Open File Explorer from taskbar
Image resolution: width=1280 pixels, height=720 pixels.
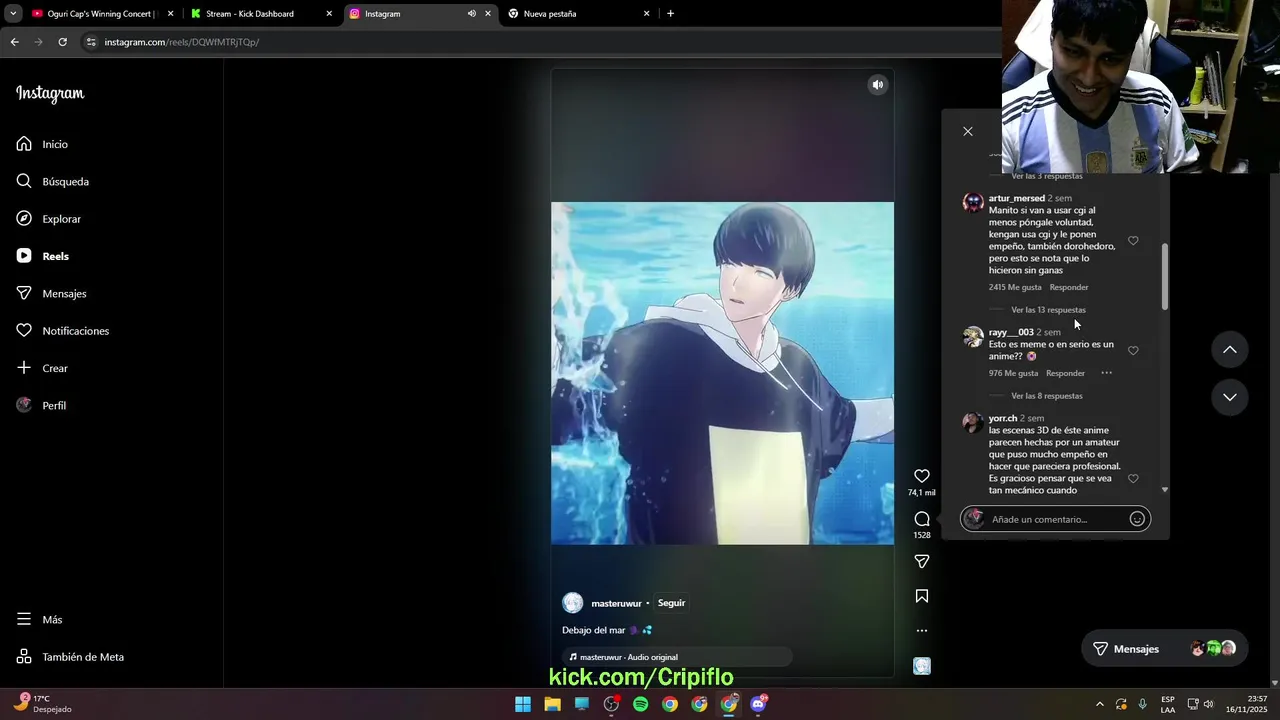click(x=552, y=704)
